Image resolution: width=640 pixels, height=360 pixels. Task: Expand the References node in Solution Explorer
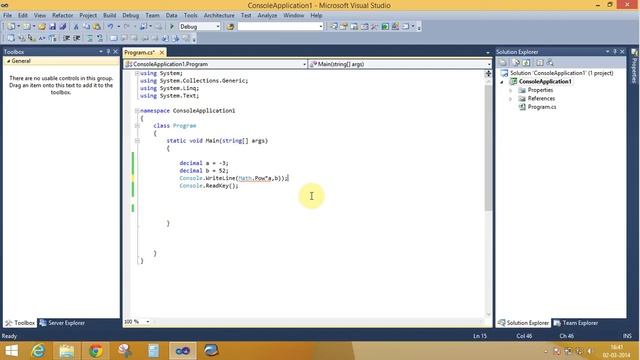pos(511,99)
